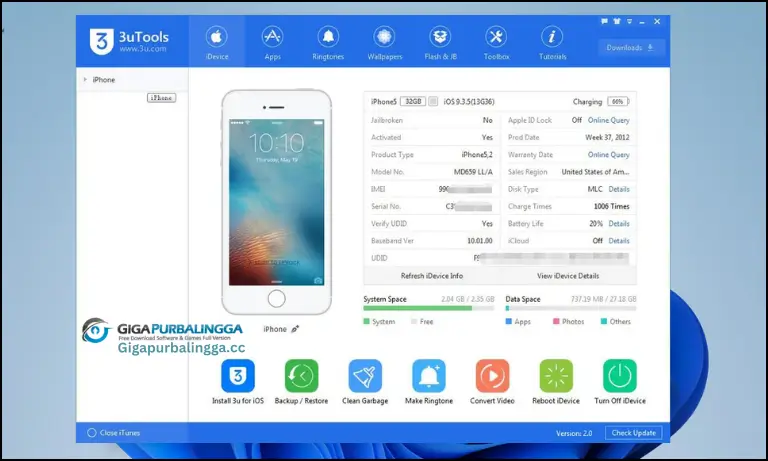Edit device name with pencil icon
768x461 pixels.
(295, 329)
